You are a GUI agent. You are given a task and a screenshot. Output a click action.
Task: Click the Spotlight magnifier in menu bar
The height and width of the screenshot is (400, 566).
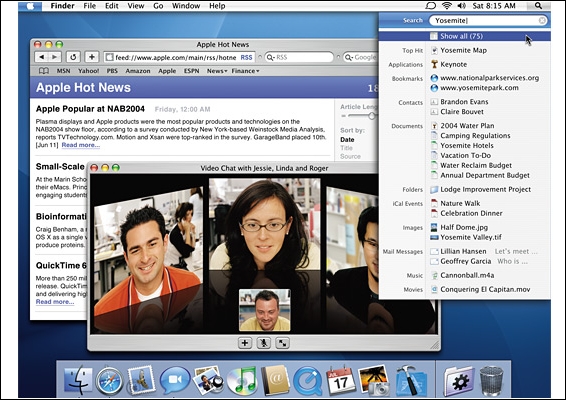538,6
